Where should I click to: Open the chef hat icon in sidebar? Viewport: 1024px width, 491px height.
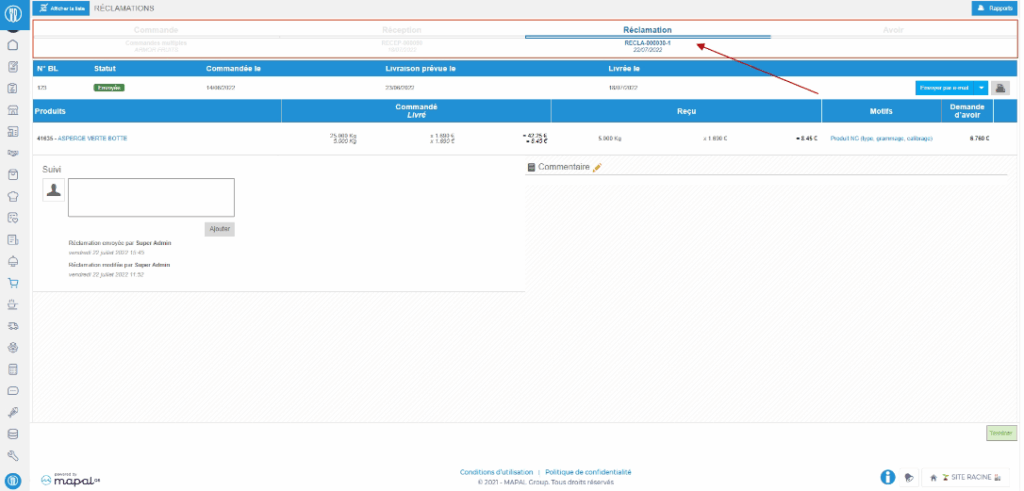[13, 196]
